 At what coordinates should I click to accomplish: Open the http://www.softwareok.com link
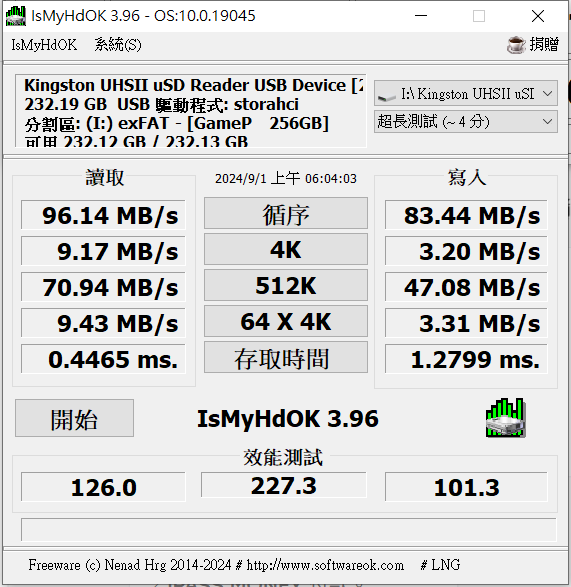tap(325, 565)
